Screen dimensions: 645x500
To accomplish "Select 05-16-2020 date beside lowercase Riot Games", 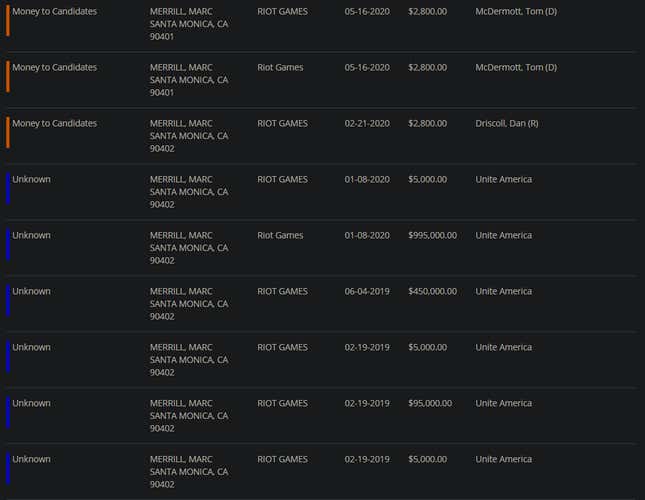I will [367, 67].
